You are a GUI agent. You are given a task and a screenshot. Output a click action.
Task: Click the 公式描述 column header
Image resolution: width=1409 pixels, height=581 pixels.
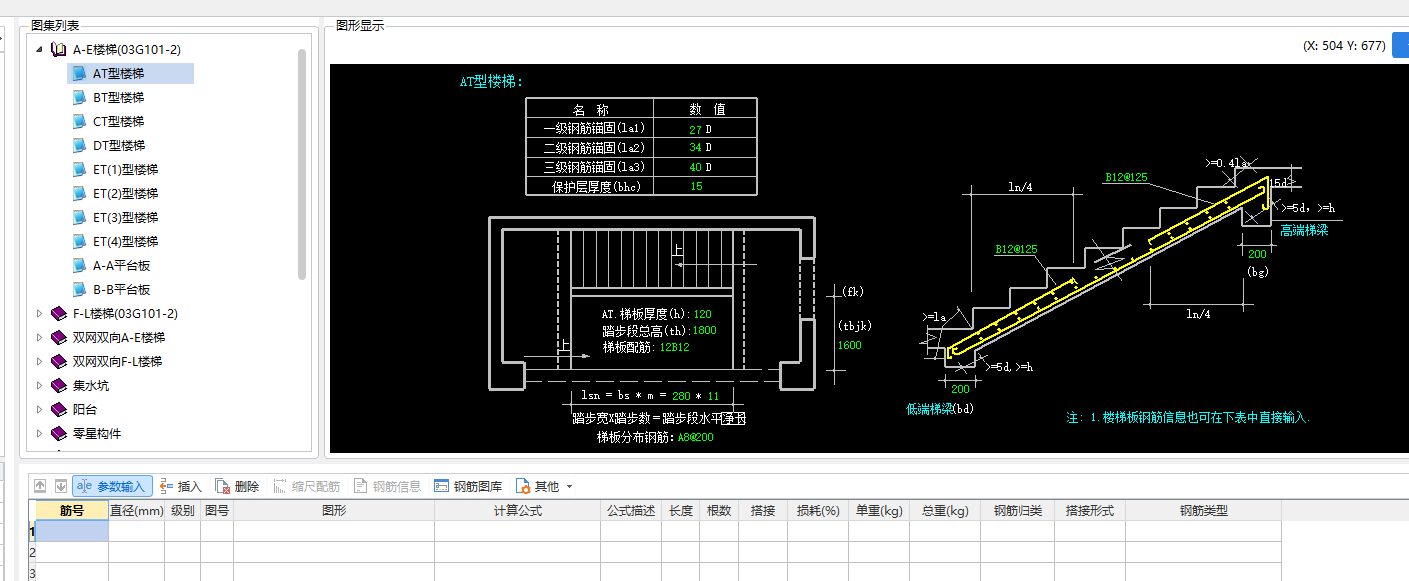click(631, 510)
